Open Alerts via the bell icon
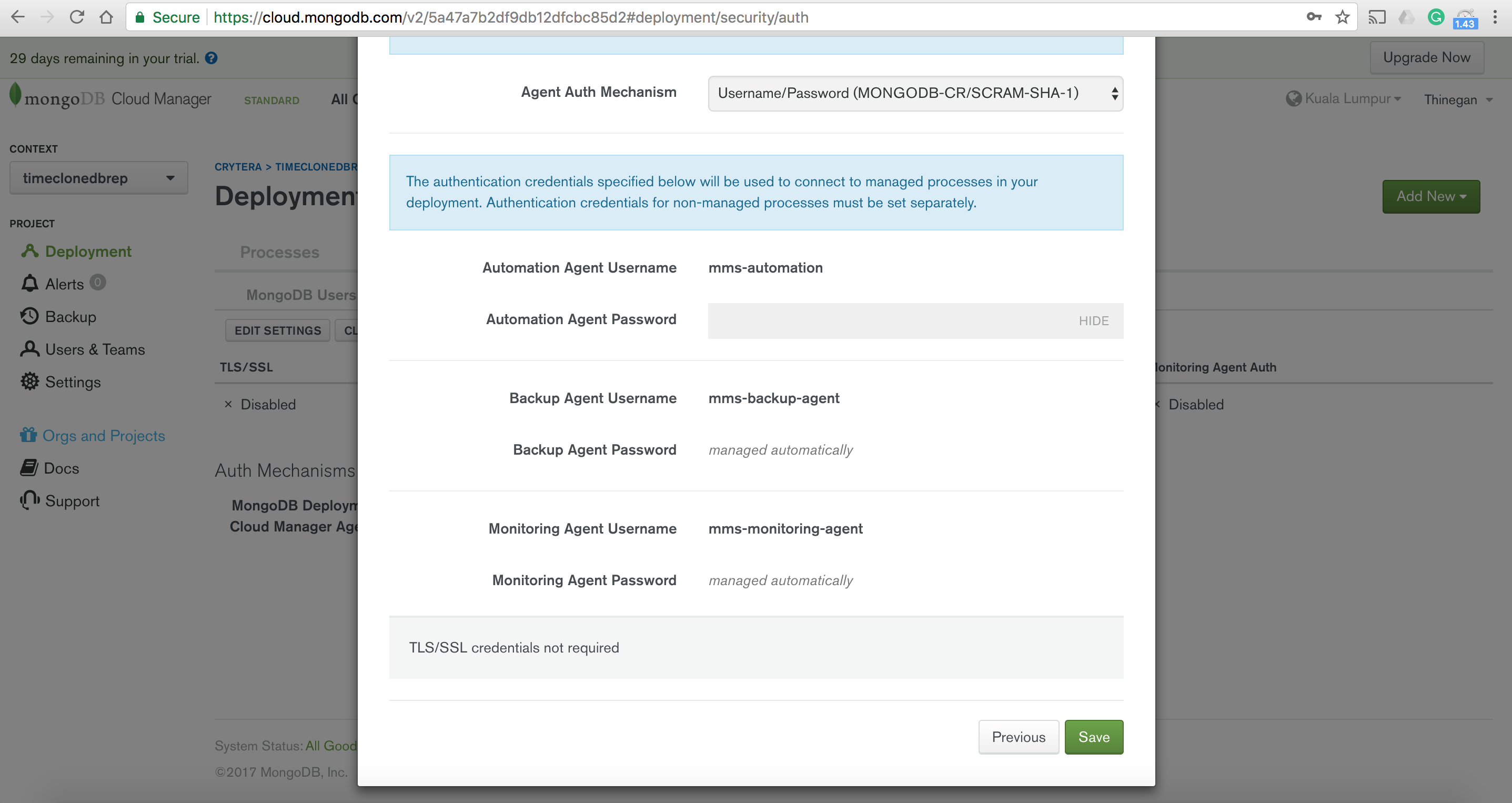Screen dimensions: 1512x803 (x=29, y=284)
